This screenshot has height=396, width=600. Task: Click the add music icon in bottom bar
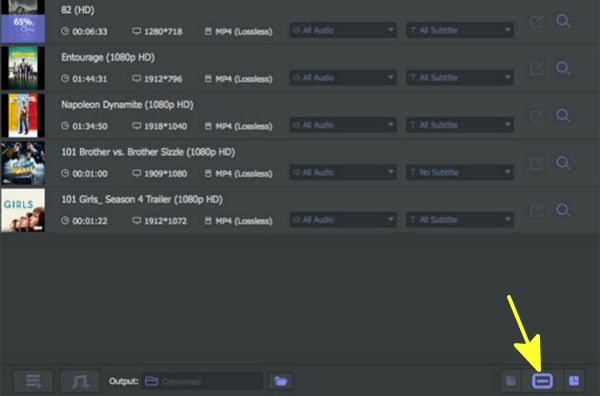(80, 381)
